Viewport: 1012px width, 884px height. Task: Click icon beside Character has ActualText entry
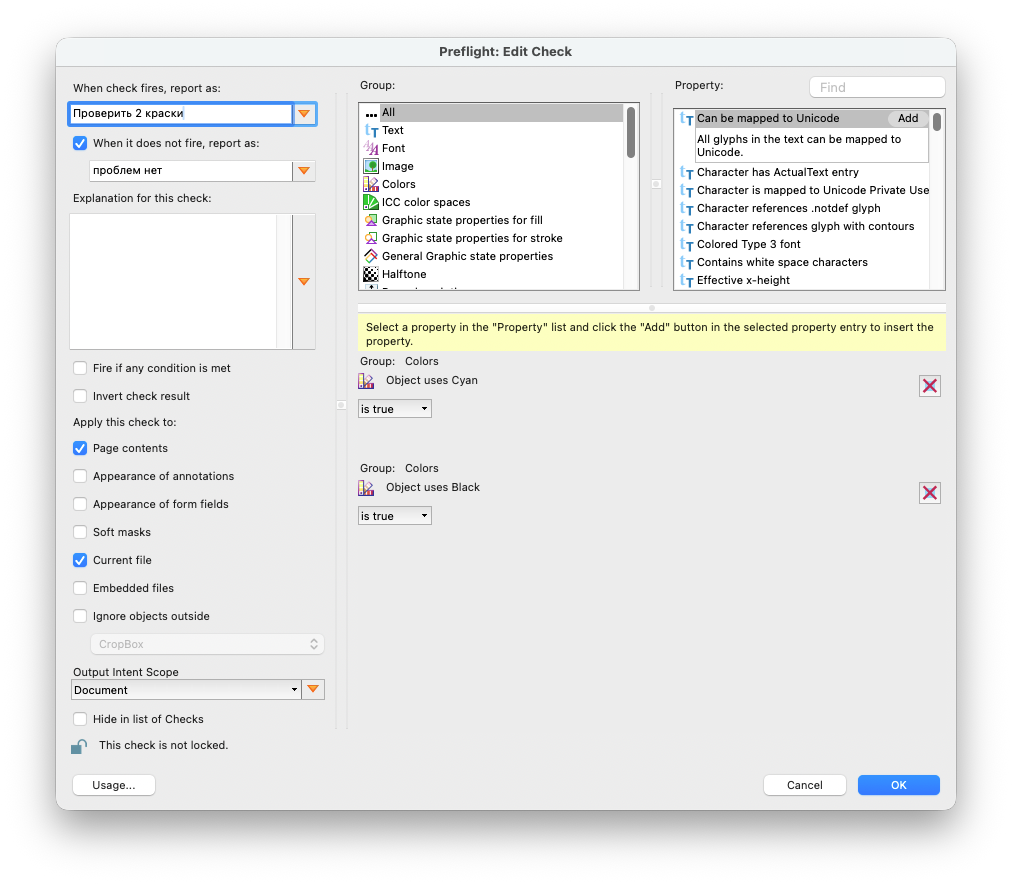coord(687,173)
